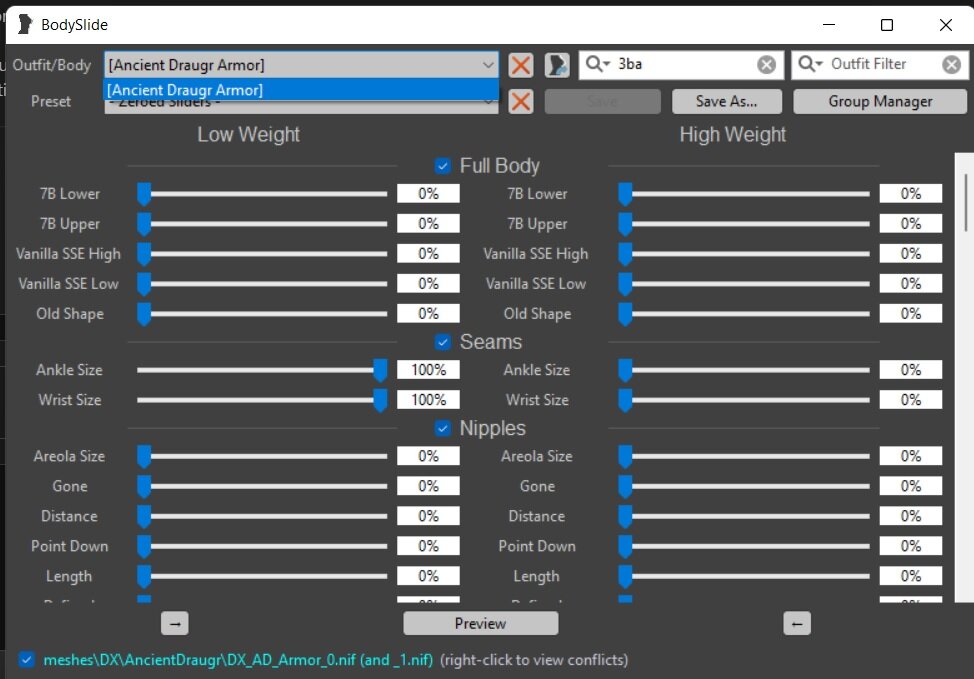Edit the high weight Length percentage box
The image size is (974, 679).
point(911,576)
